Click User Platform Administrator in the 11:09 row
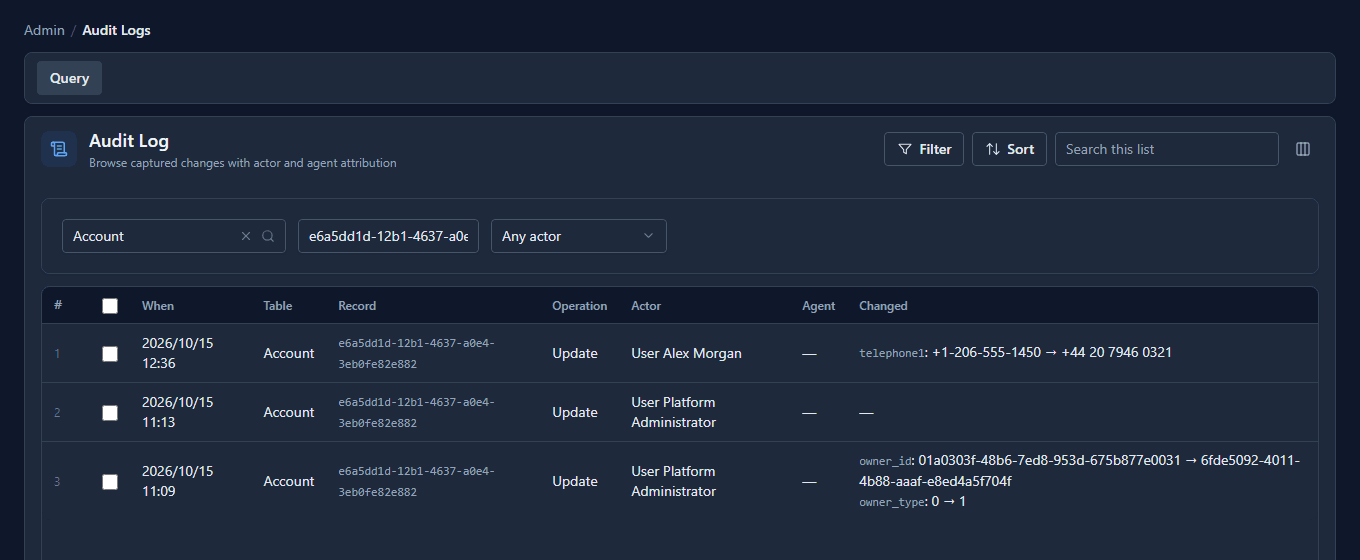This screenshot has height=560, width=1360. click(x=674, y=481)
